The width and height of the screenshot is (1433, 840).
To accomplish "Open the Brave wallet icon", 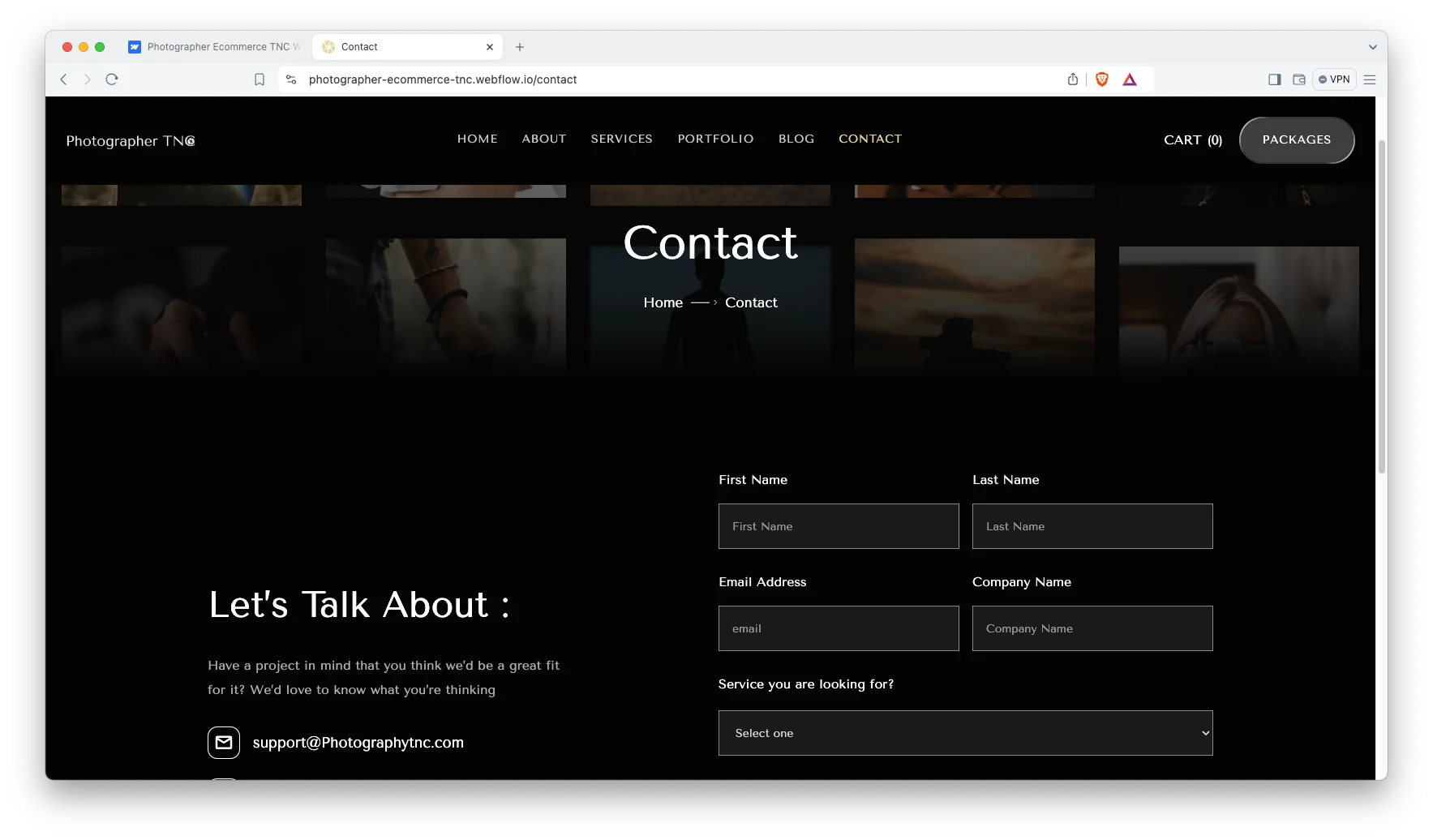I will pos(1298,79).
